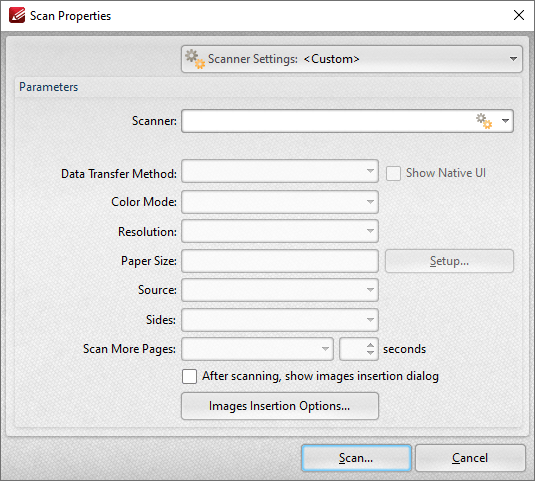Expand the Scanner dropdown arrow
The image size is (535, 481).
(x=505, y=121)
